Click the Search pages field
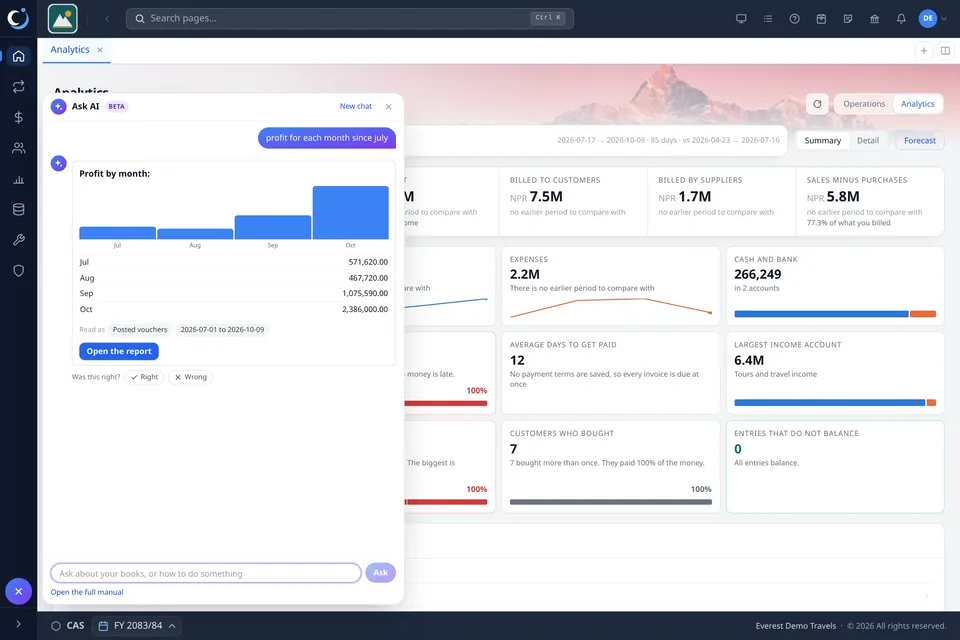960x640 pixels. [350, 18]
